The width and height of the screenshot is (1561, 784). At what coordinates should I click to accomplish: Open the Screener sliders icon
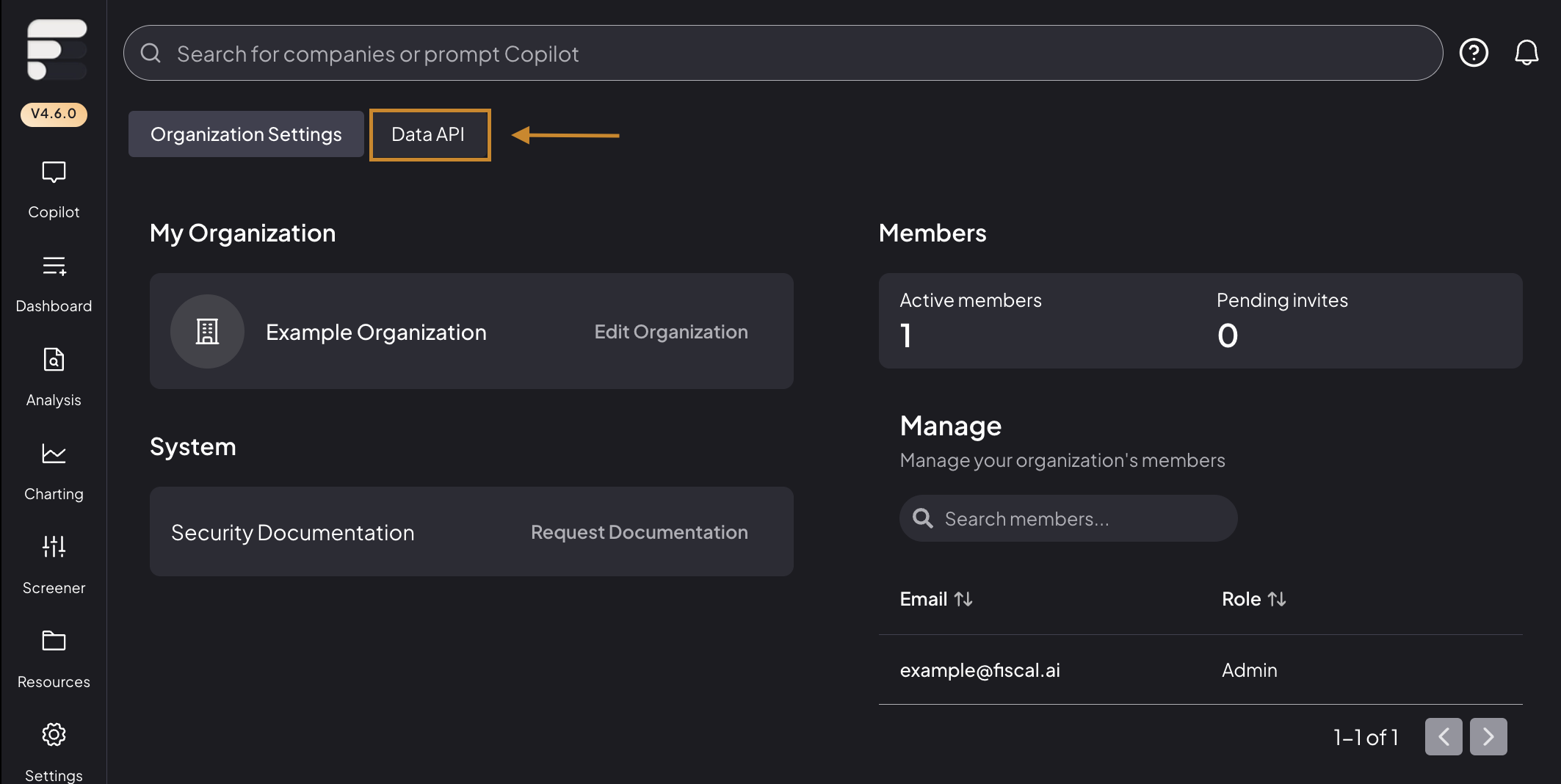[x=54, y=547]
